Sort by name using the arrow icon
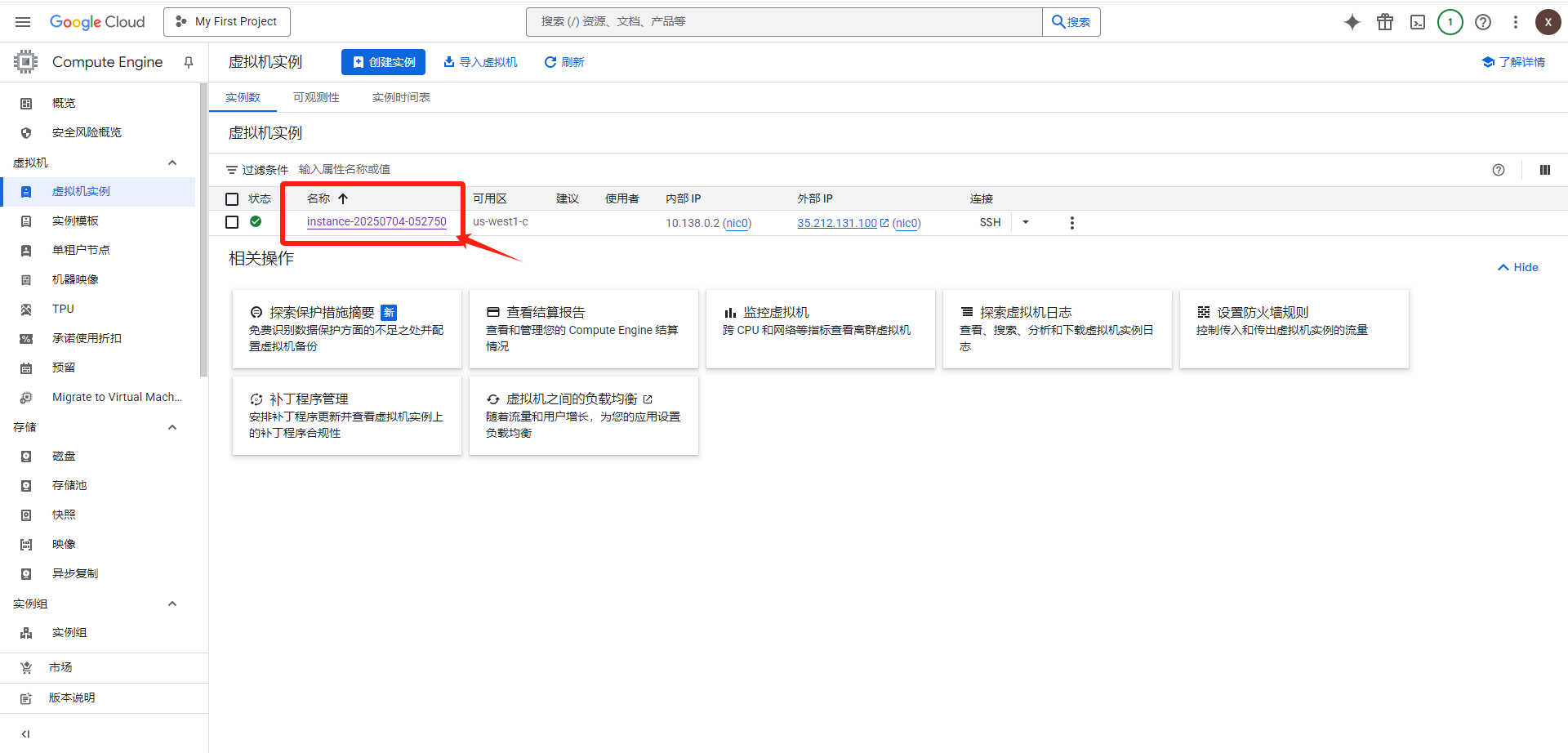Viewport: 1568px width, 753px height. tap(343, 198)
